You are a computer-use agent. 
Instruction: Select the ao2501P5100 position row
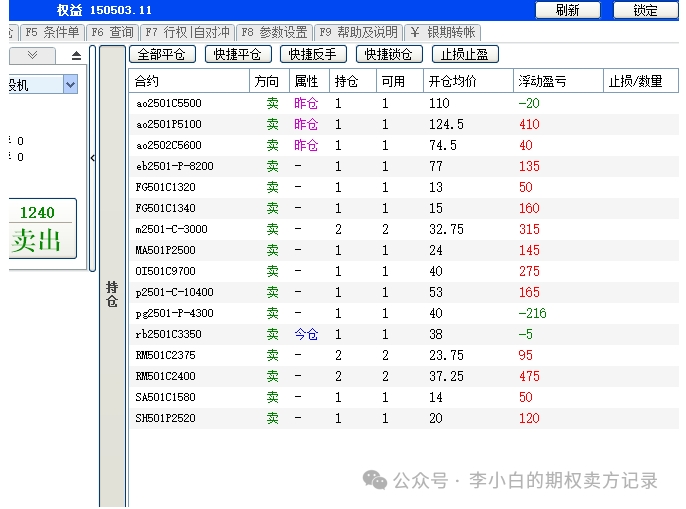pyautogui.click(x=404, y=124)
